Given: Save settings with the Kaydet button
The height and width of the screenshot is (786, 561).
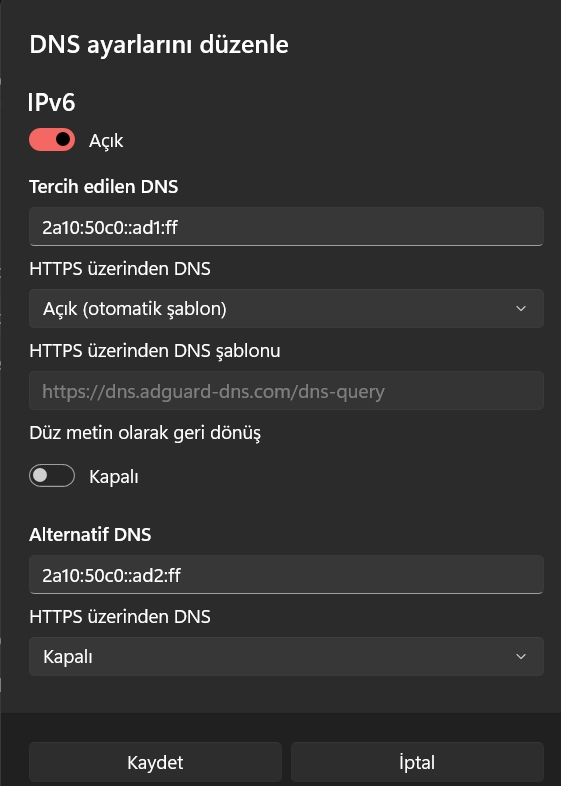Looking at the screenshot, I should (x=155, y=762).
